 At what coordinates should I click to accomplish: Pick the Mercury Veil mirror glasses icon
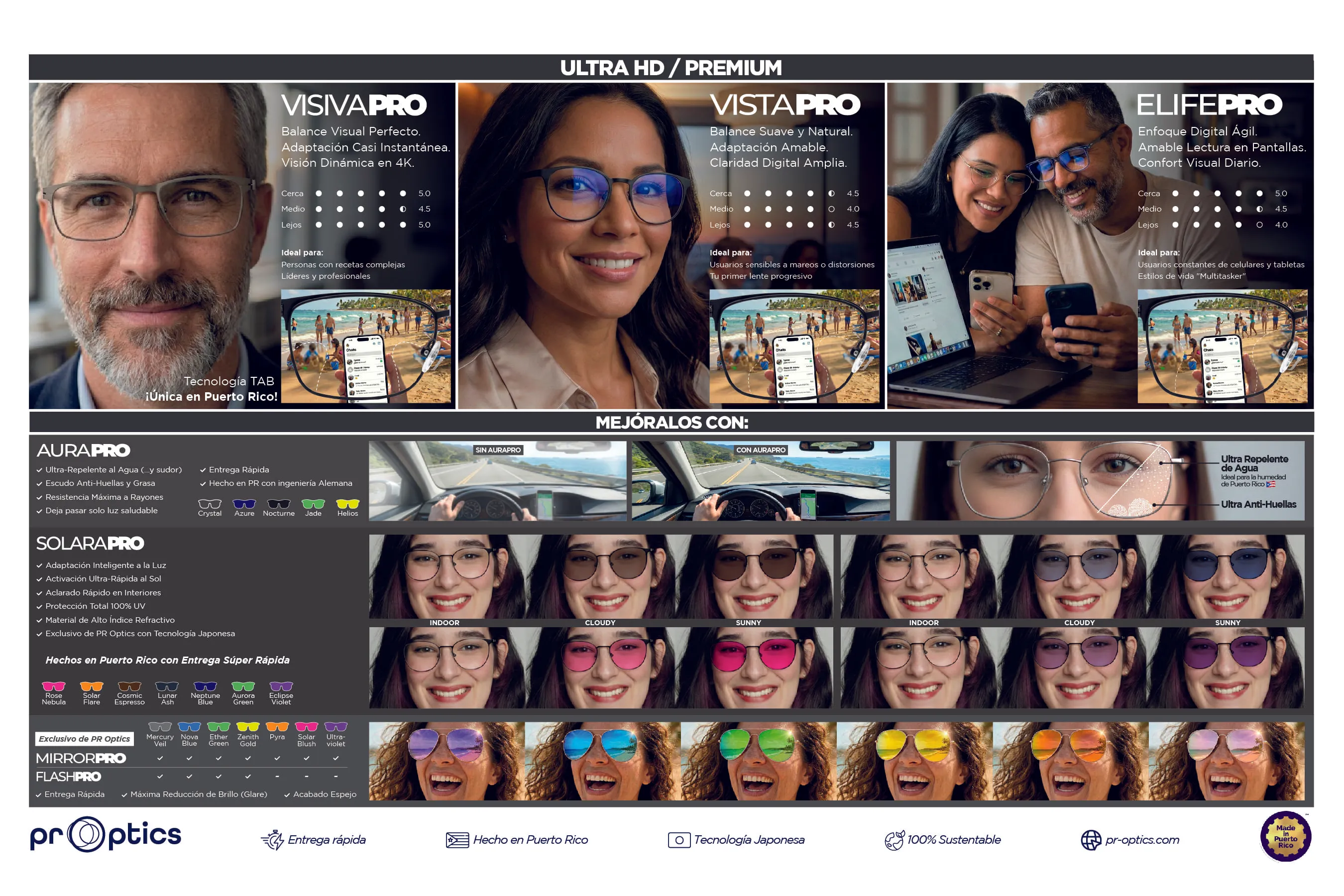pos(160,727)
